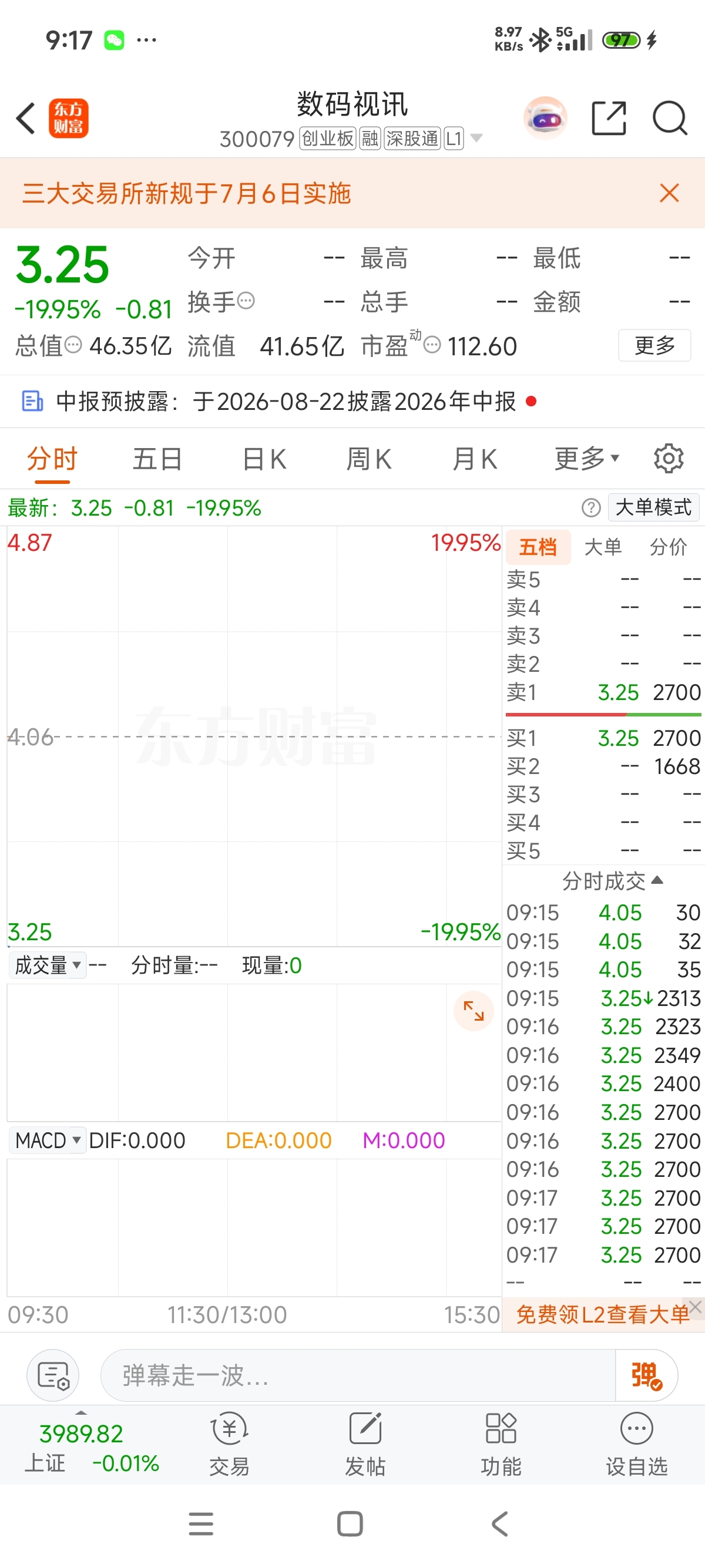Open 免费领L2查看大单 promotion link
705x1568 pixels.
pos(602,1314)
